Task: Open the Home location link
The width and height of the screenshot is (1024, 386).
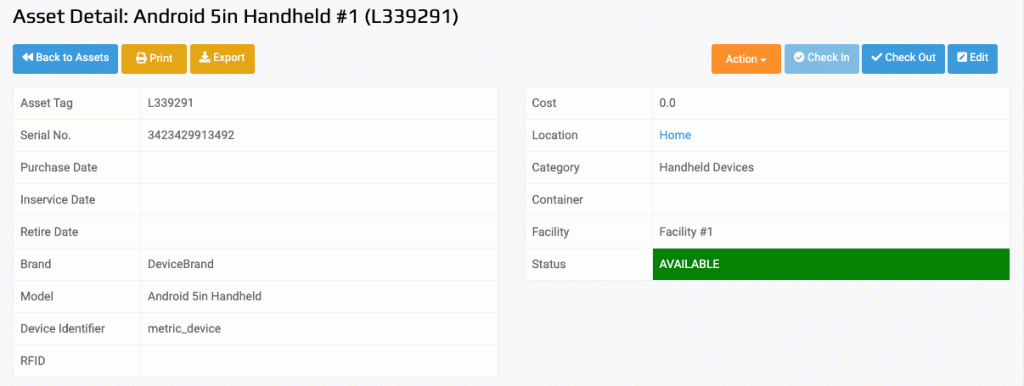Action: 675,135
